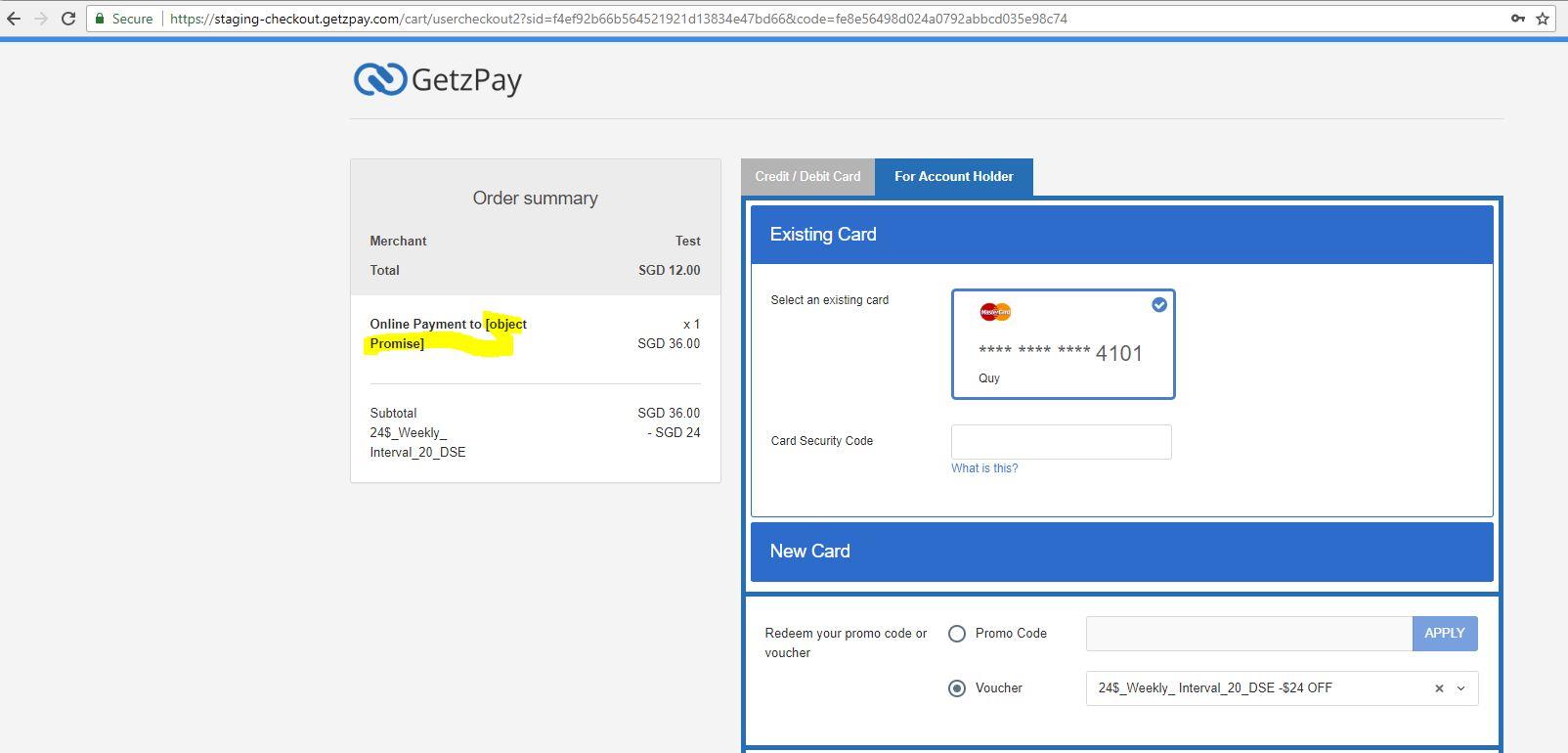Click the Card Security Code field

[x=1061, y=442]
